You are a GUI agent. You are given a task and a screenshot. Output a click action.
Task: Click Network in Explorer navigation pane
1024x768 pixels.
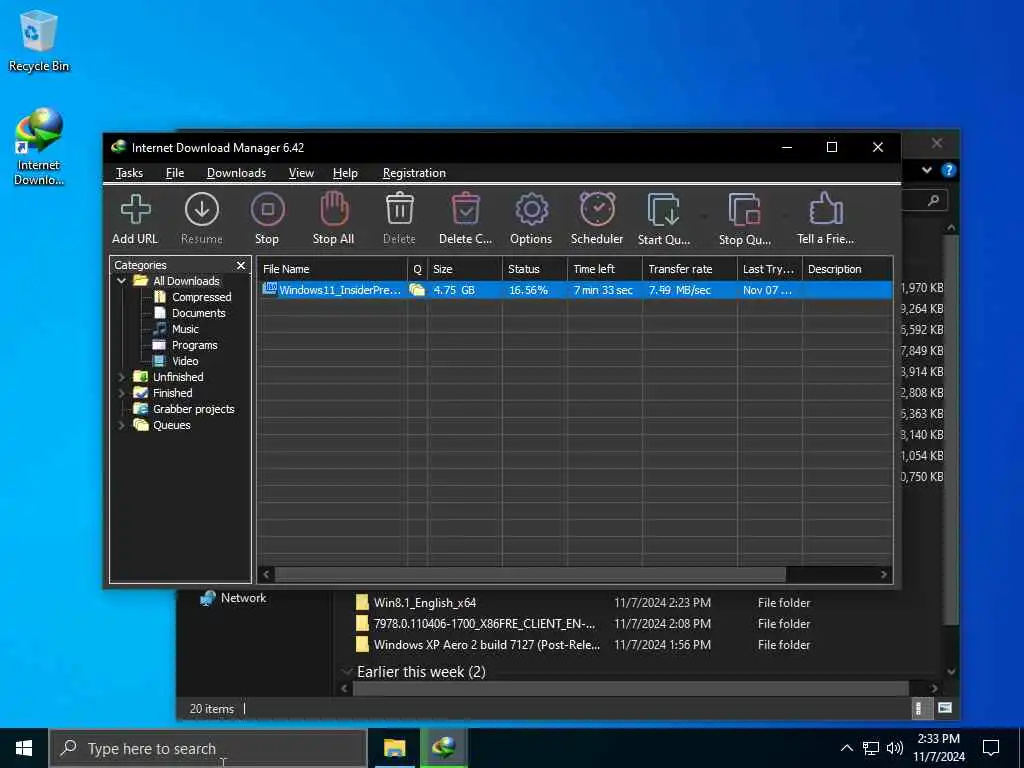pos(243,598)
